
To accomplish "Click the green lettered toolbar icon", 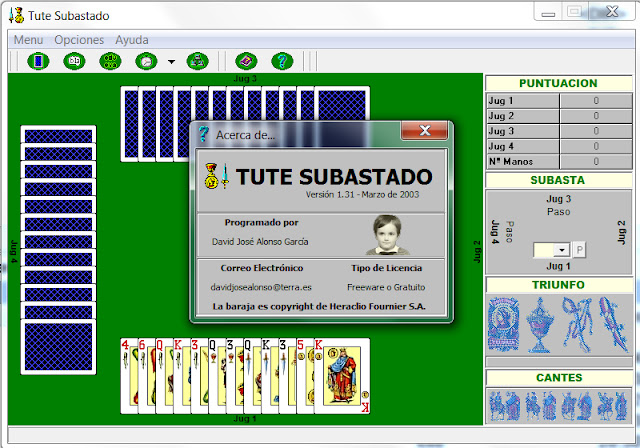I will pos(110,62).
